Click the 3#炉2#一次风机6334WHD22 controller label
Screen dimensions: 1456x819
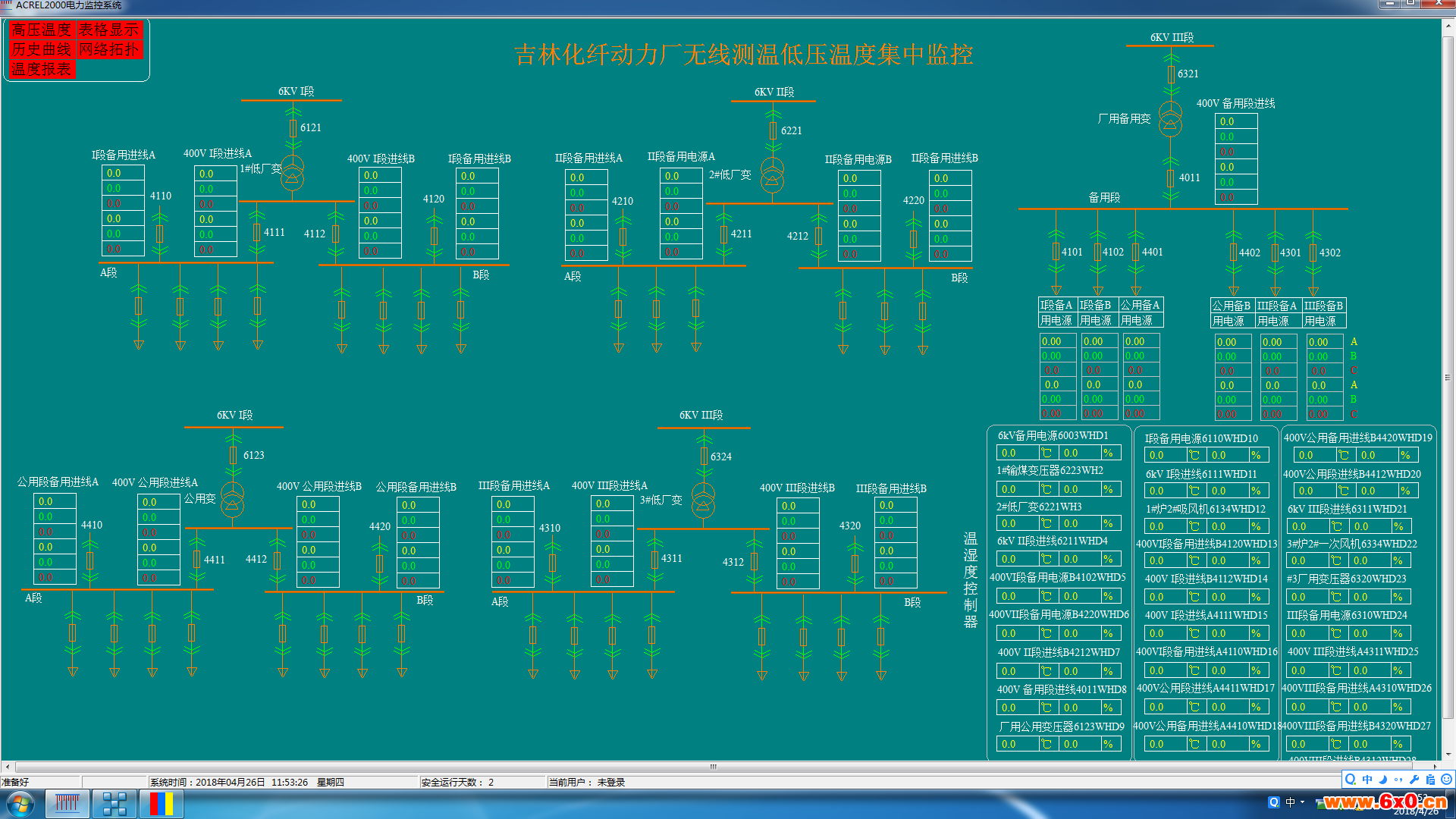click(x=1352, y=544)
